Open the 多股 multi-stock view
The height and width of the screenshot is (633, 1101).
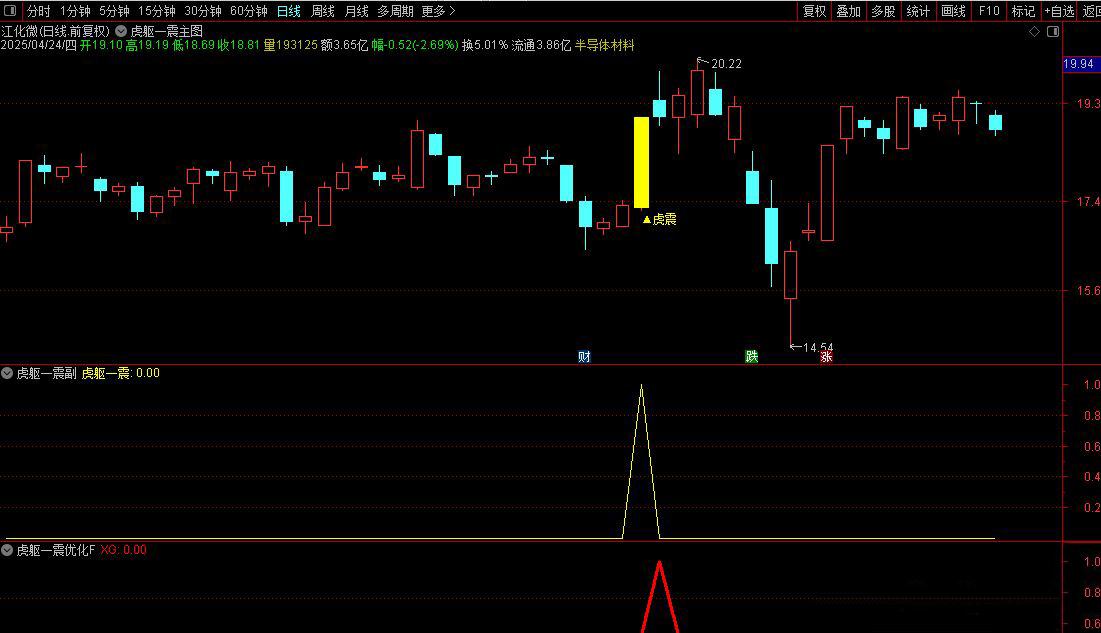[883, 11]
